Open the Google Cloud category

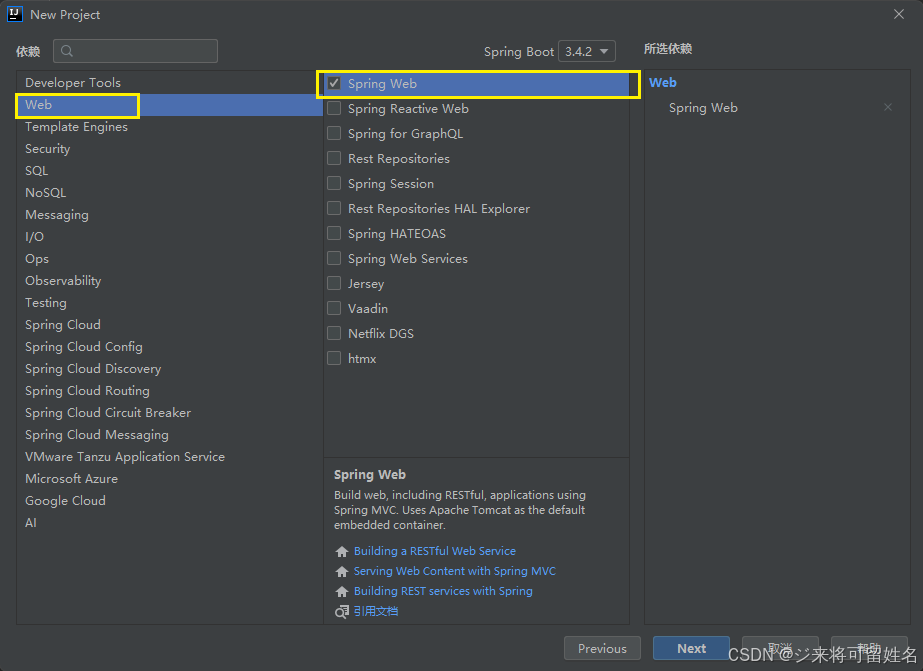tap(170, 501)
